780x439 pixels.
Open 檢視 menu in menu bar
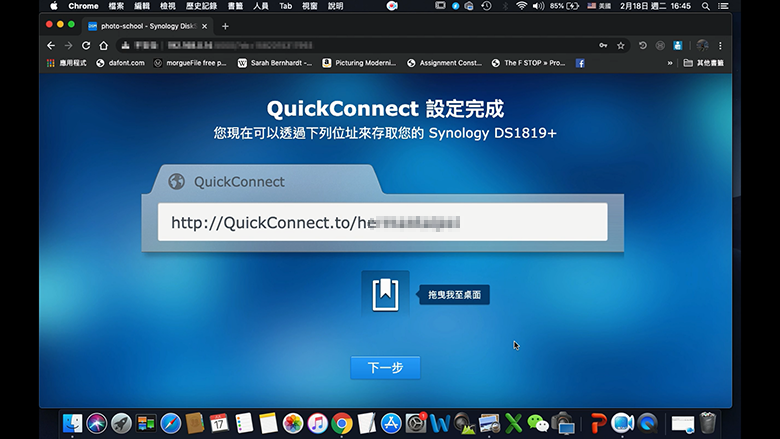click(168, 6)
